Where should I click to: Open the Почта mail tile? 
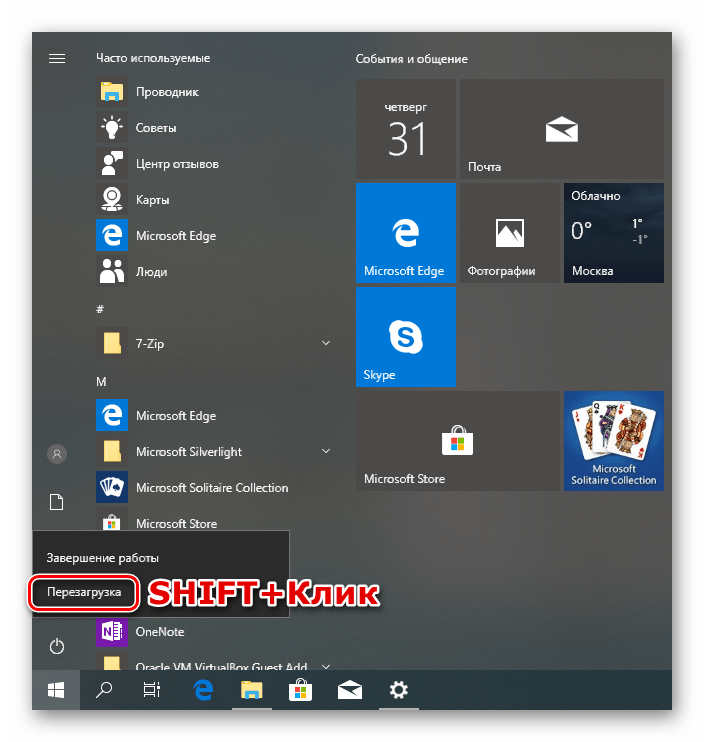tap(562, 129)
